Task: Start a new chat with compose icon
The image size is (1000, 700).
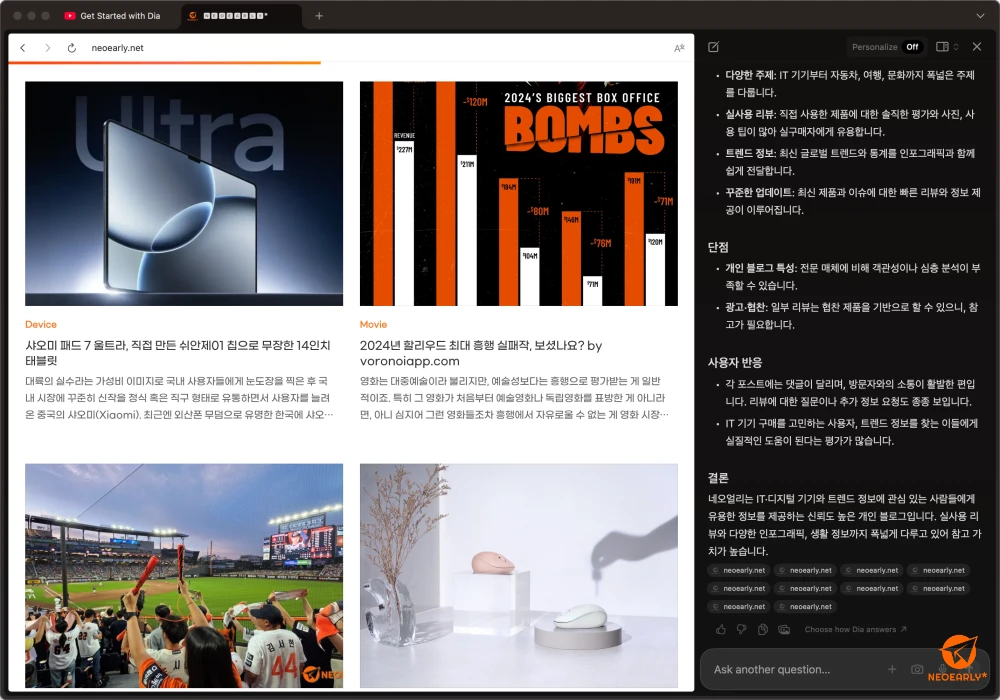Action: click(x=714, y=47)
